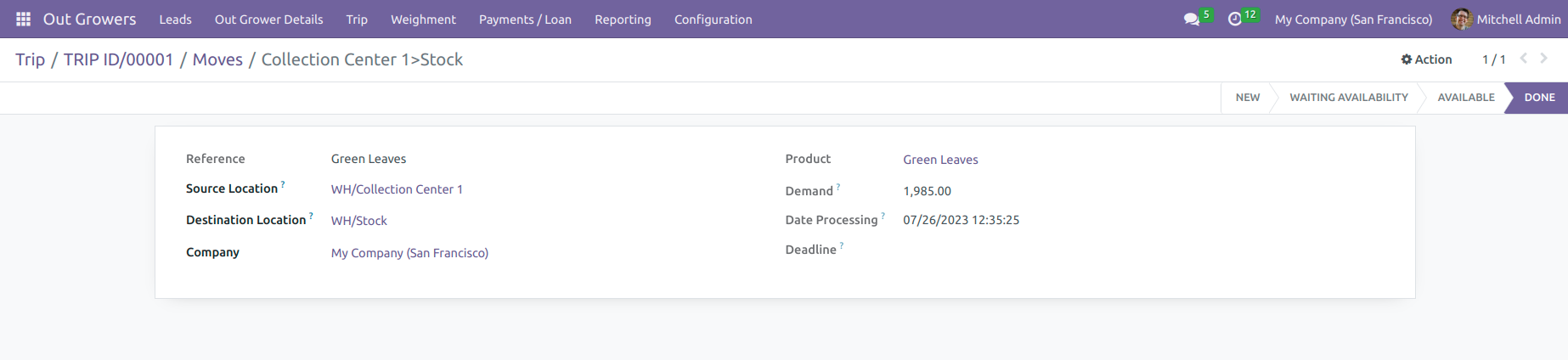This screenshot has width=1568, height=360.
Task: Select the Available status stage
Action: (1465, 98)
